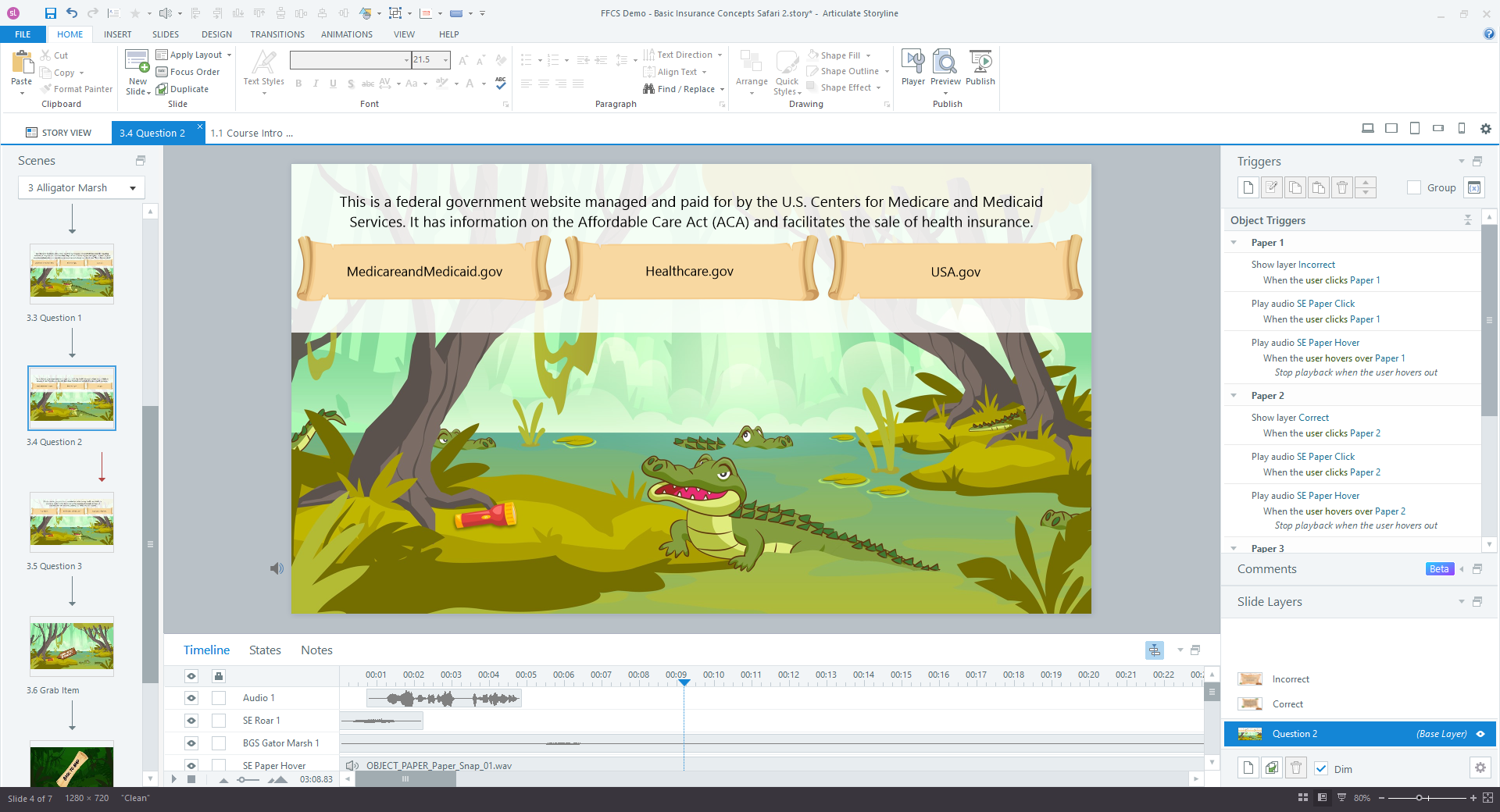
Task: Hide BGS Gator Marsh 1 track
Action: (191, 743)
